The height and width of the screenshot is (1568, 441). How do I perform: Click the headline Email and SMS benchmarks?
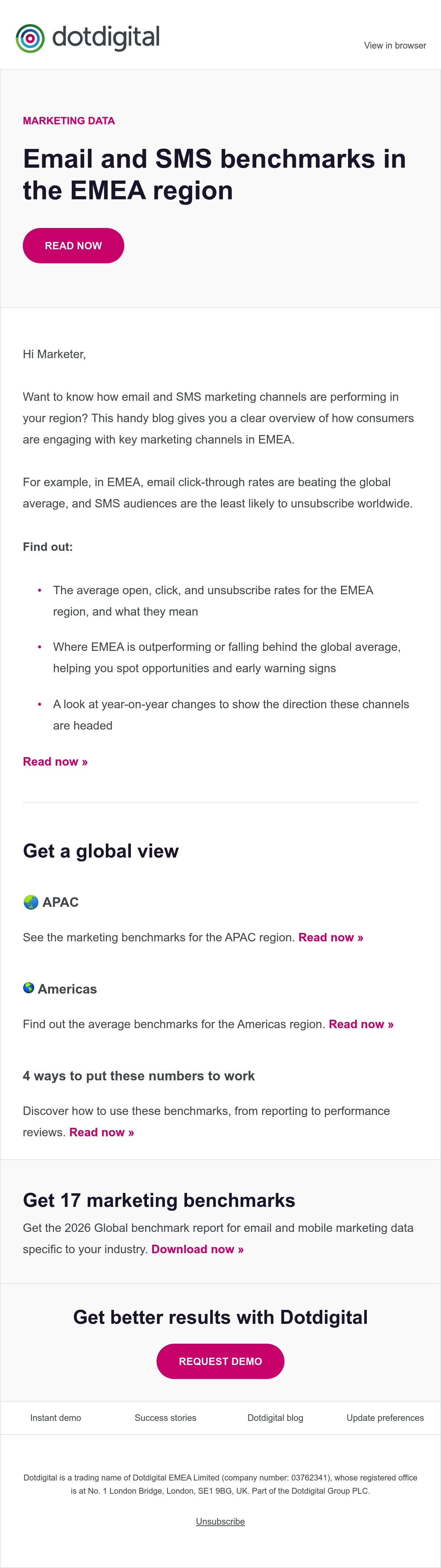tap(214, 175)
